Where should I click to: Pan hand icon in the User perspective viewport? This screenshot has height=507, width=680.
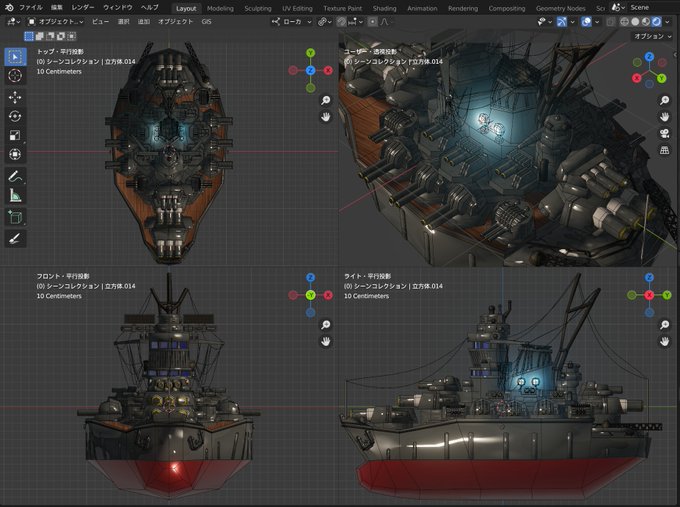click(664, 117)
